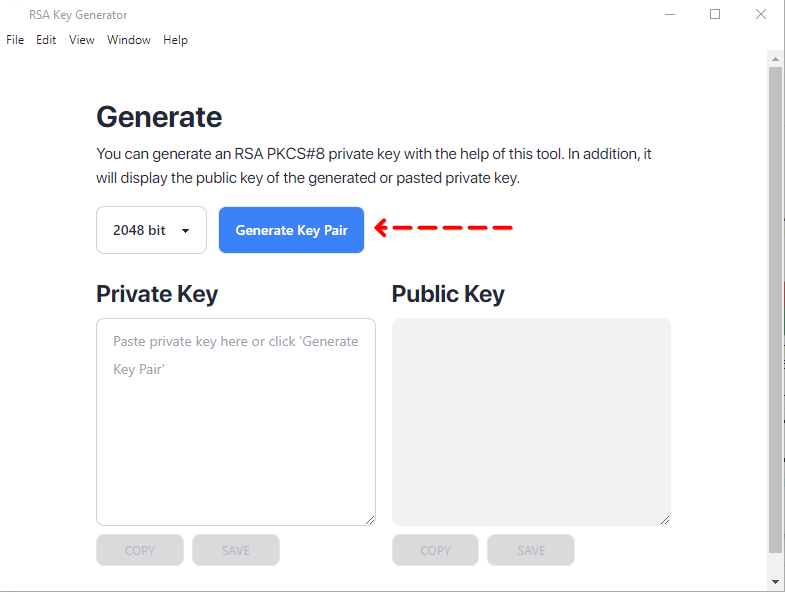Open the File menu
785x592 pixels.
[15, 40]
